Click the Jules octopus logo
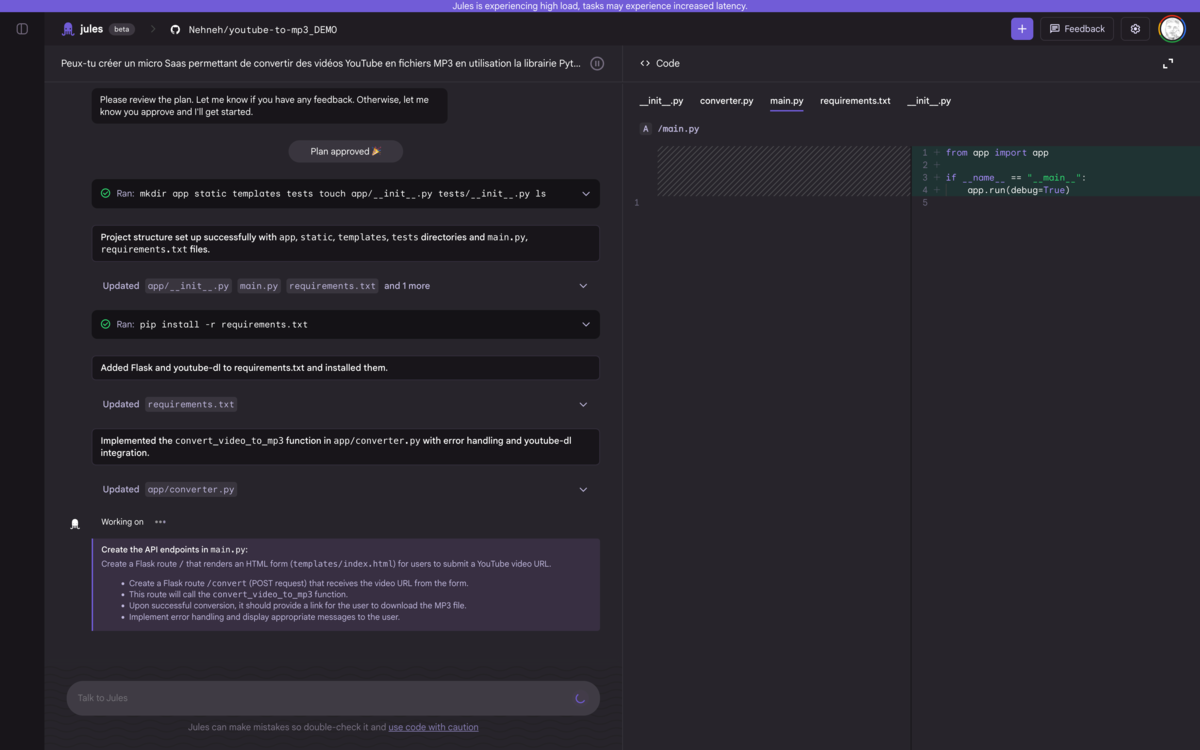 (68, 29)
